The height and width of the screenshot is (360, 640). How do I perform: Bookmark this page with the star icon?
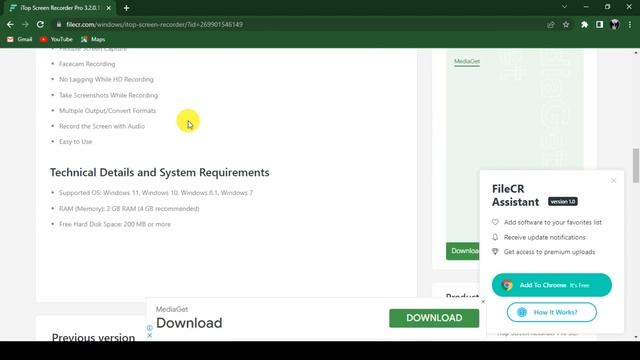coord(566,24)
